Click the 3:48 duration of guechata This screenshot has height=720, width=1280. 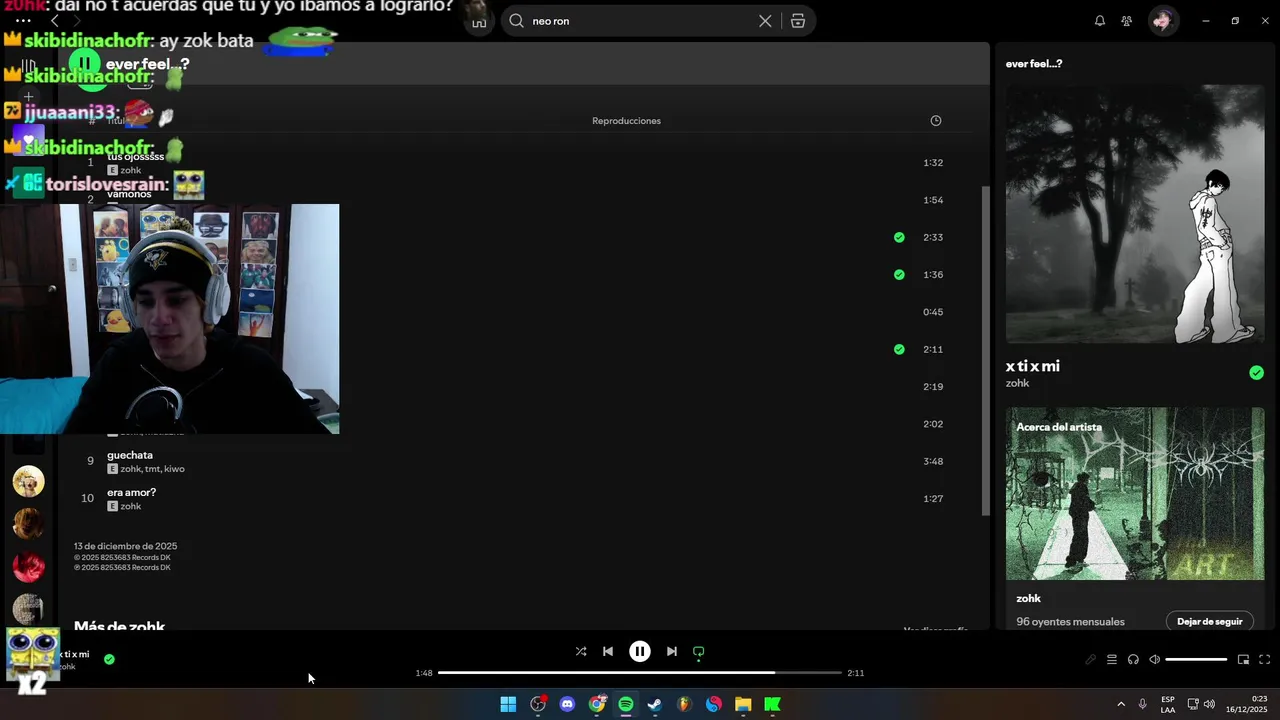click(933, 461)
